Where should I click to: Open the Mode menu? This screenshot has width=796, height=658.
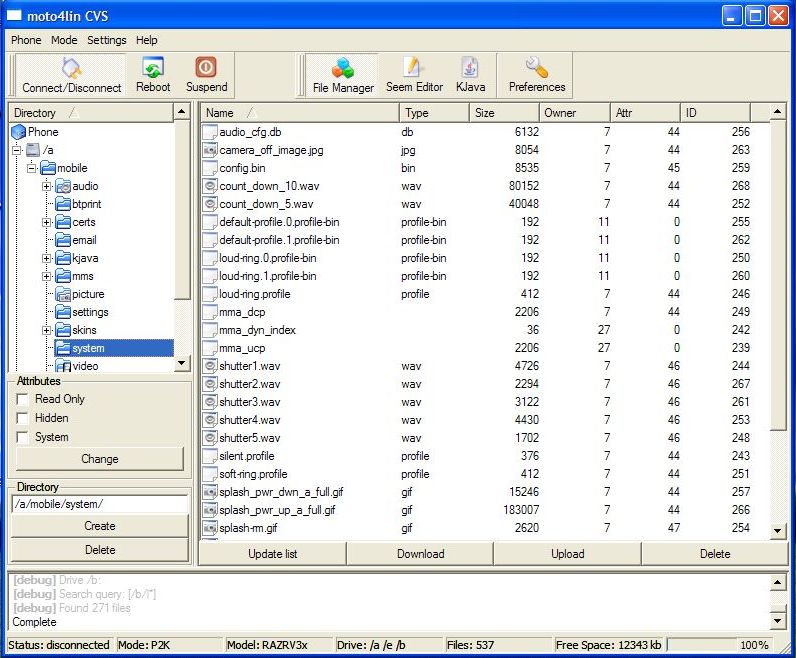[64, 40]
